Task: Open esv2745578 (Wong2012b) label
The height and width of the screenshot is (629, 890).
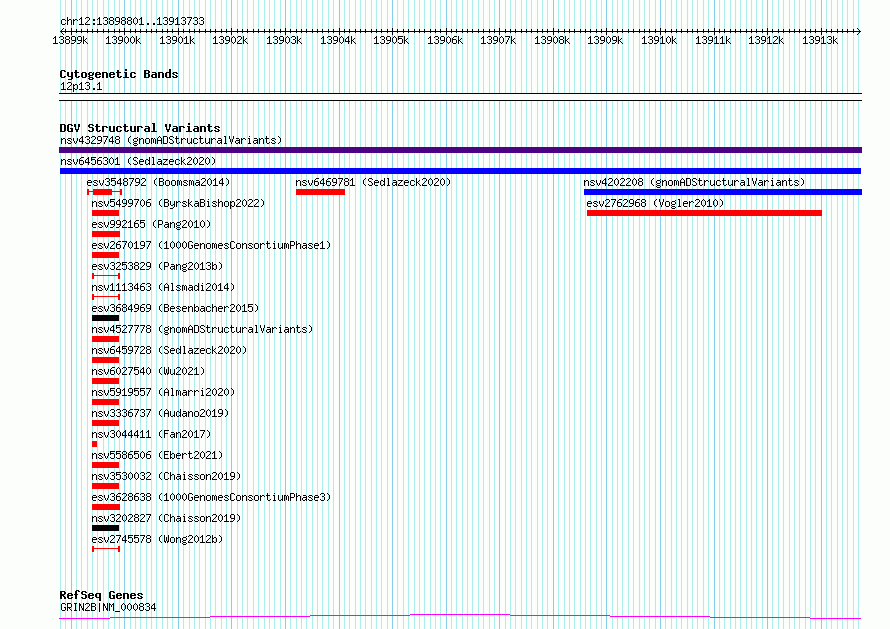Action: coord(157,539)
